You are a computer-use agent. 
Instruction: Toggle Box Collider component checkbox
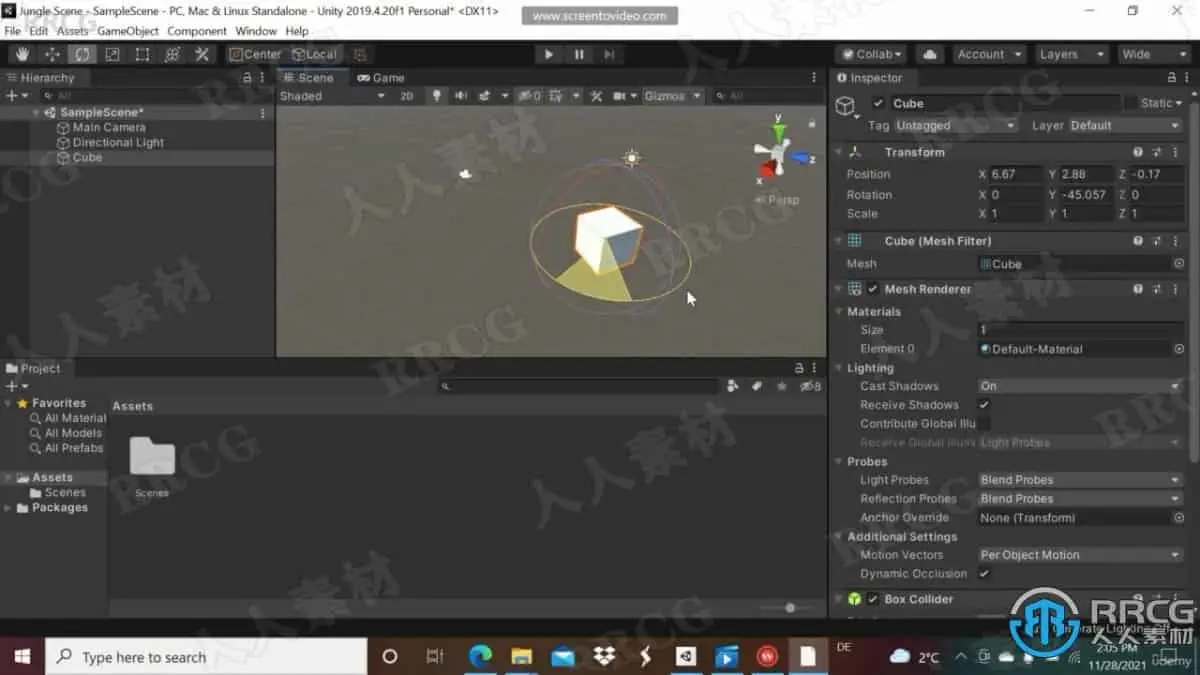[873, 599]
